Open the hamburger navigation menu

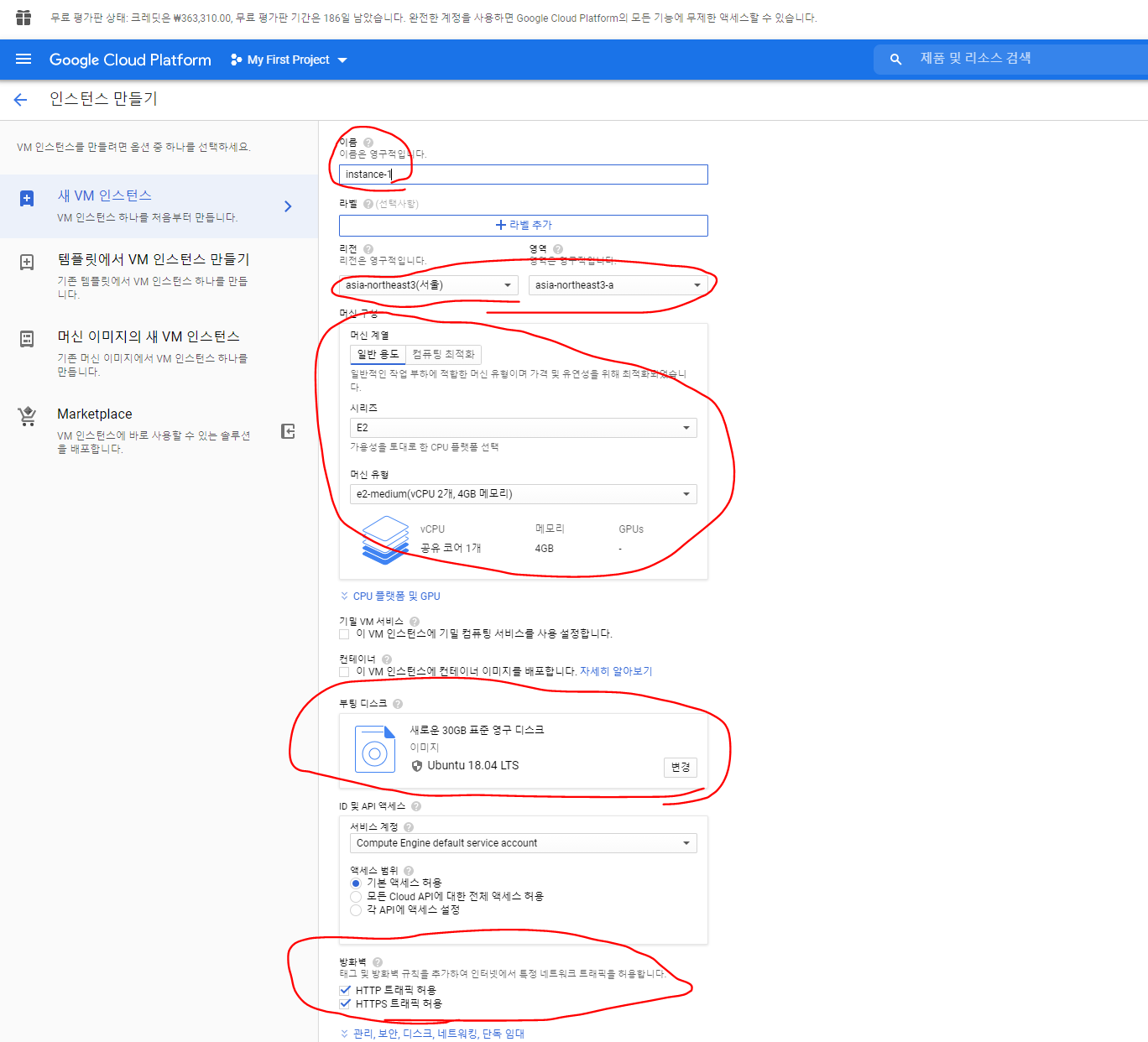(23, 60)
